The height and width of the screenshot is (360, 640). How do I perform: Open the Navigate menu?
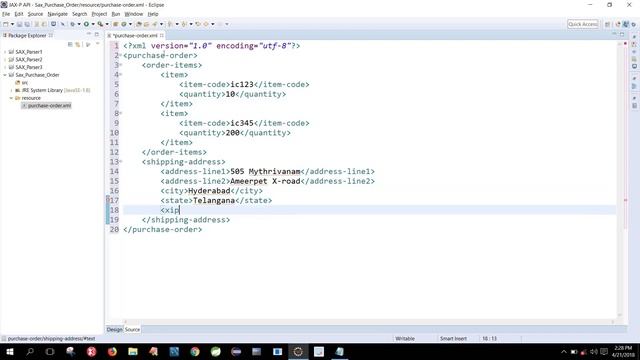(58, 14)
